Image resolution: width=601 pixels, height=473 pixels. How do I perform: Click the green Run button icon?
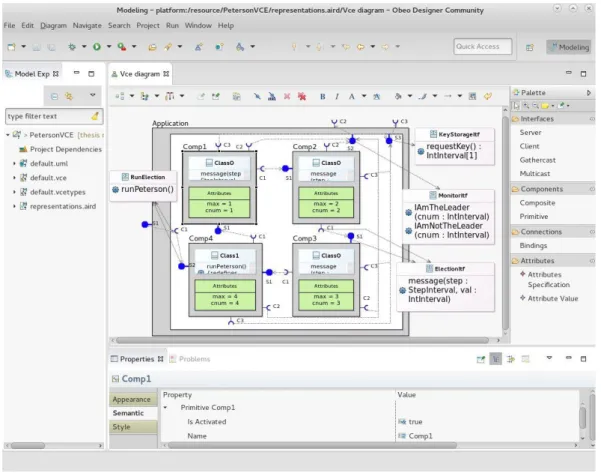pyautogui.click(x=97, y=47)
